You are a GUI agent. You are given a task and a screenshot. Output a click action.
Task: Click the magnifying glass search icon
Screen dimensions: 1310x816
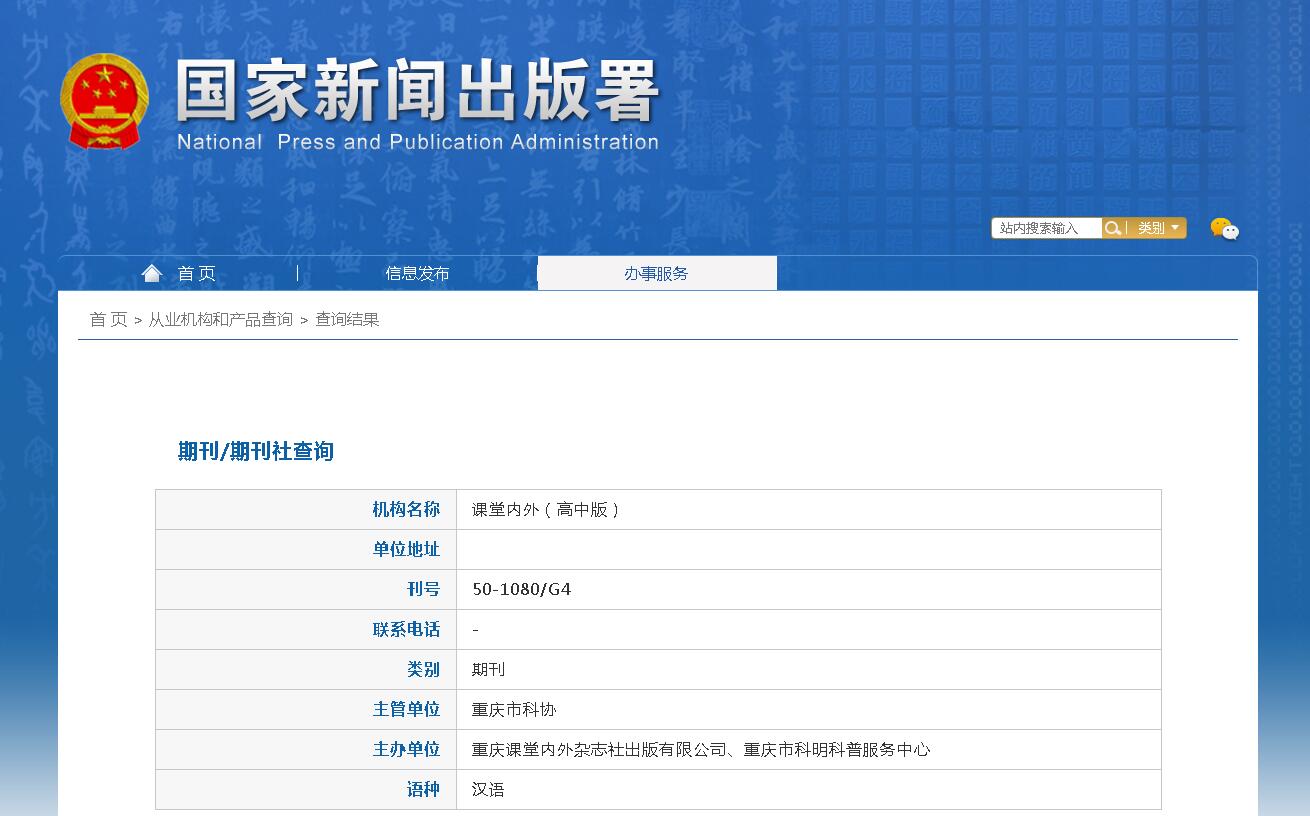(1113, 228)
